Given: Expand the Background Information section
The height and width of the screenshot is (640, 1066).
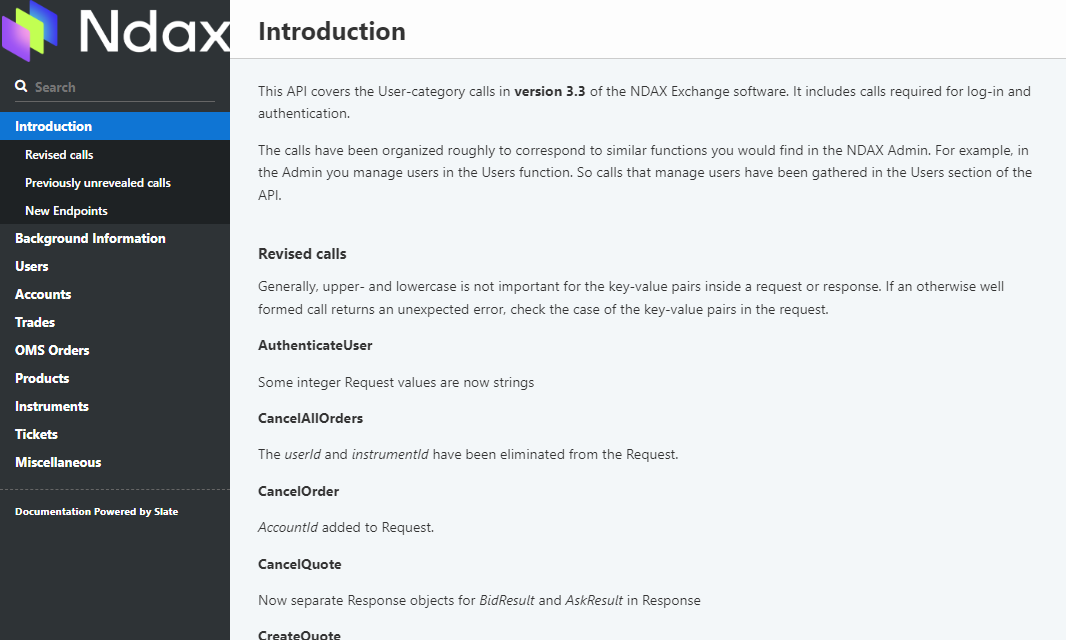Looking at the screenshot, I should (x=90, y=238).
